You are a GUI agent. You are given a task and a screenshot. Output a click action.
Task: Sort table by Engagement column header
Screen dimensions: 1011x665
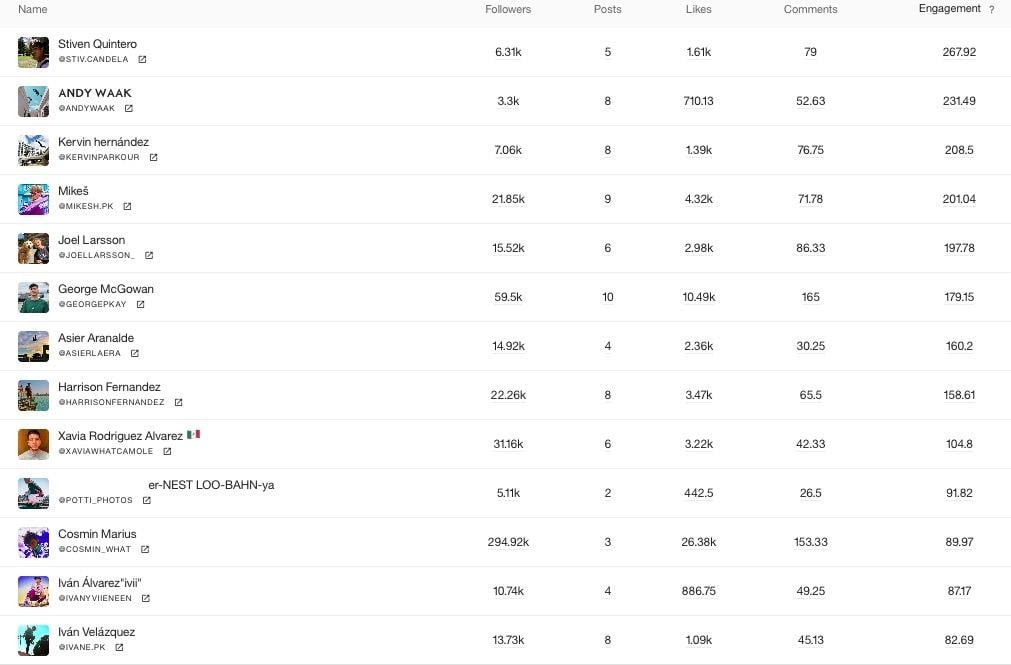(949, 9)
